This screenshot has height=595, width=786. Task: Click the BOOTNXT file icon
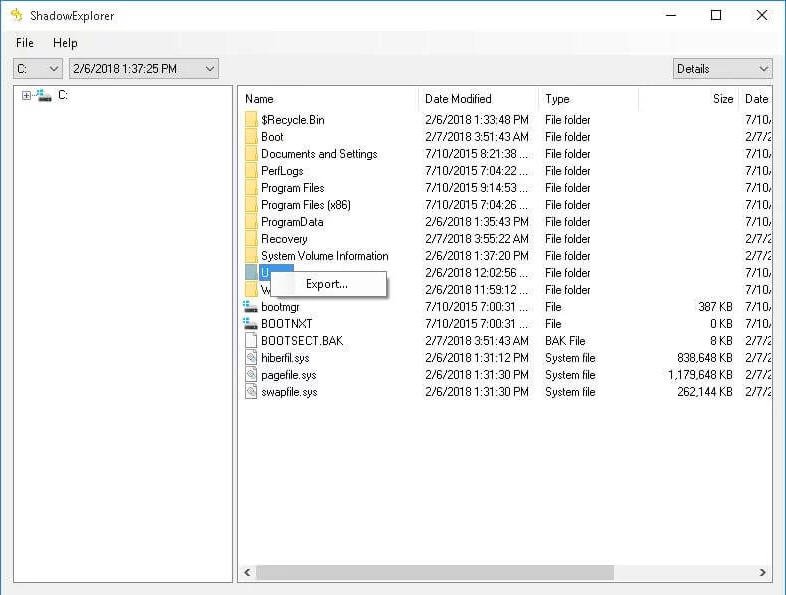250,324
